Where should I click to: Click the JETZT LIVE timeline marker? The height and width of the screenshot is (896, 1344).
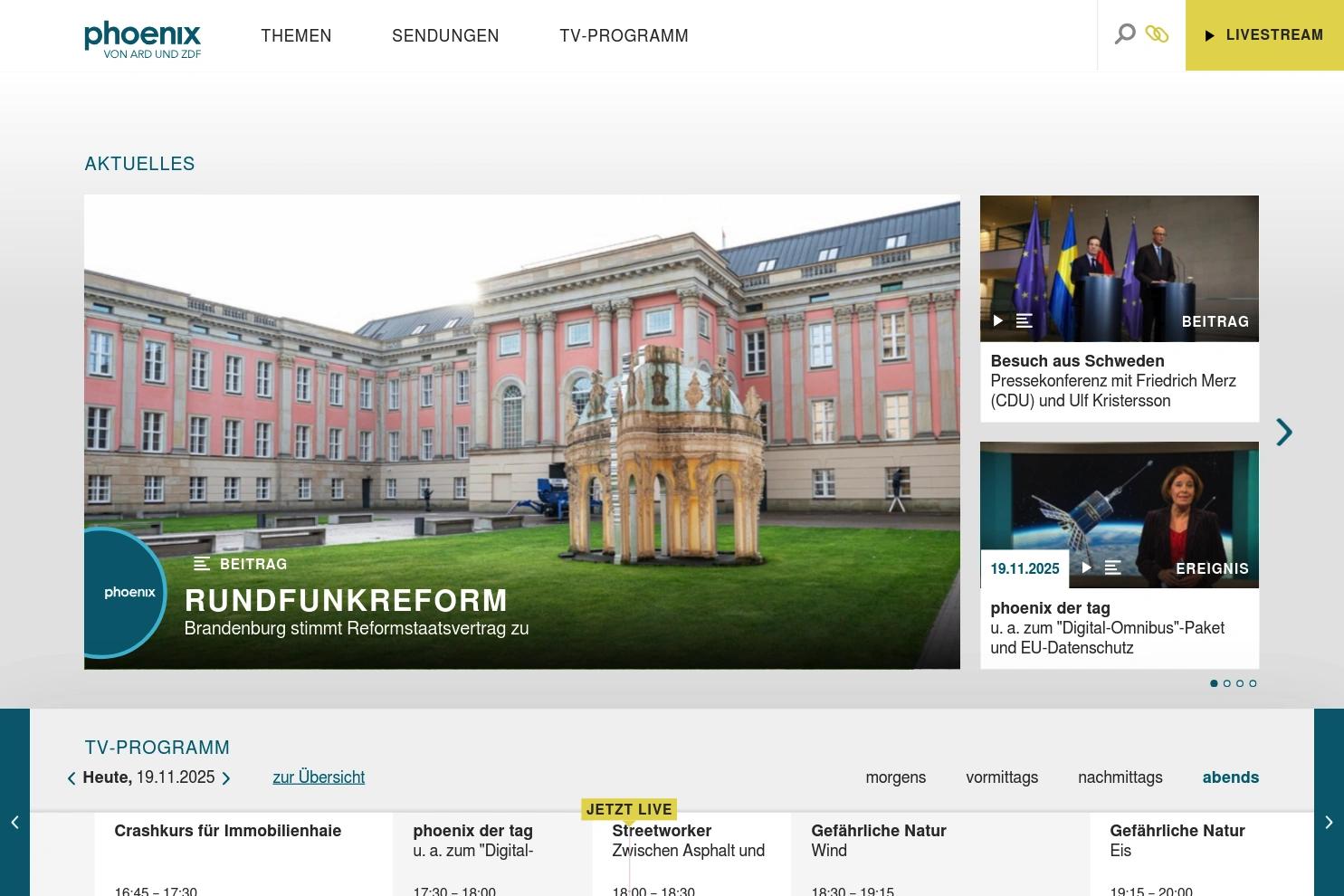(629, 809)
